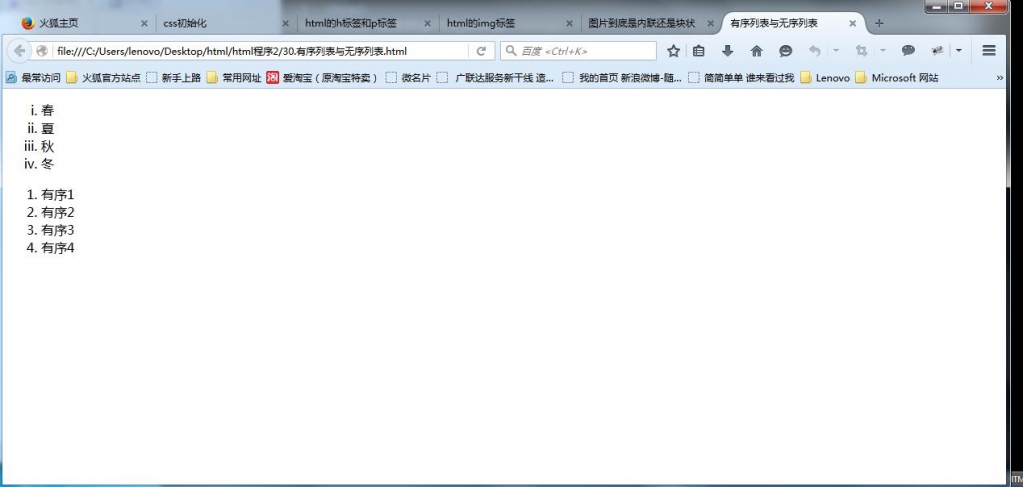Show more bookmarks with the chevron
Image resolution: width=1023 pixels, height=487 pixels.
click(x=1000, y=78)
